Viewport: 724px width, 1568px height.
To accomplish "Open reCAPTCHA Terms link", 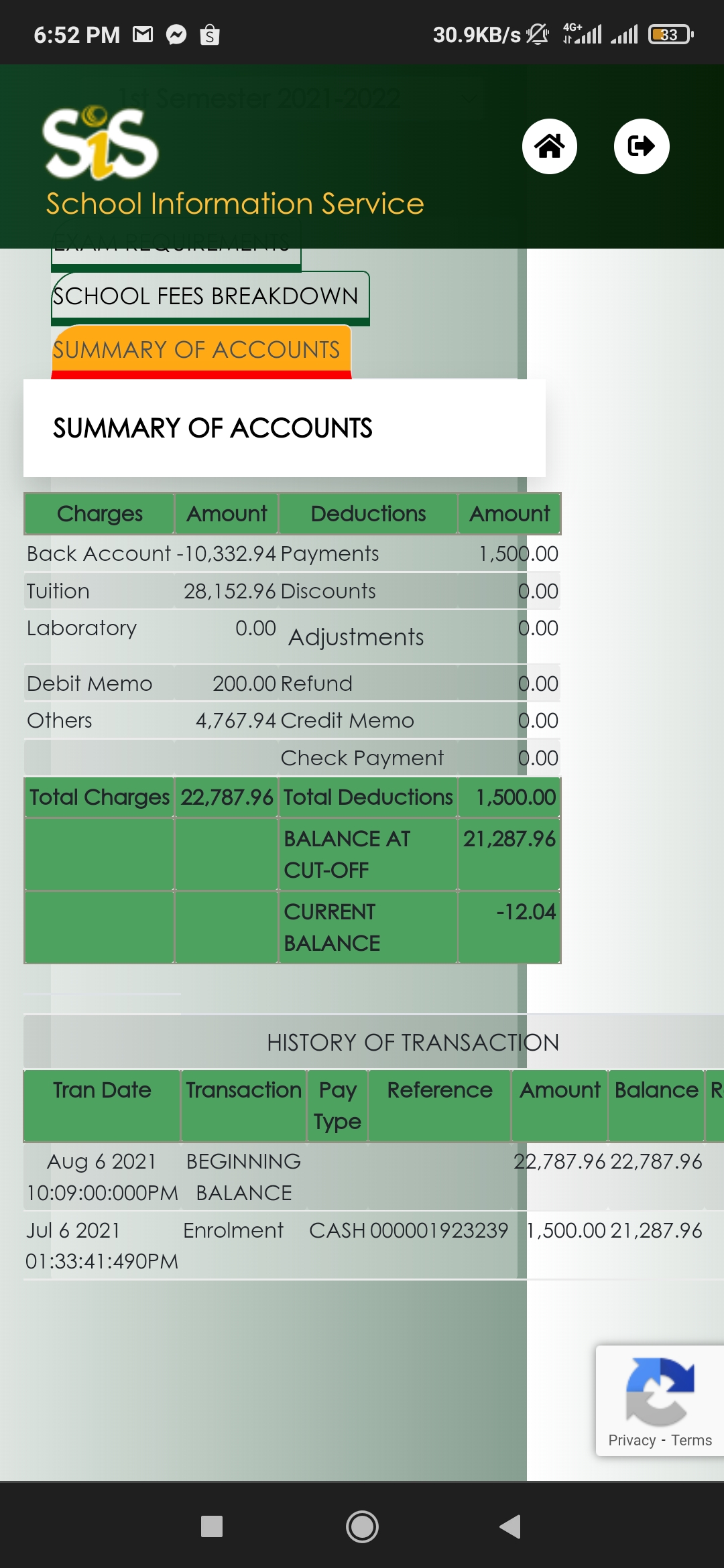I will click(691, 1440).
